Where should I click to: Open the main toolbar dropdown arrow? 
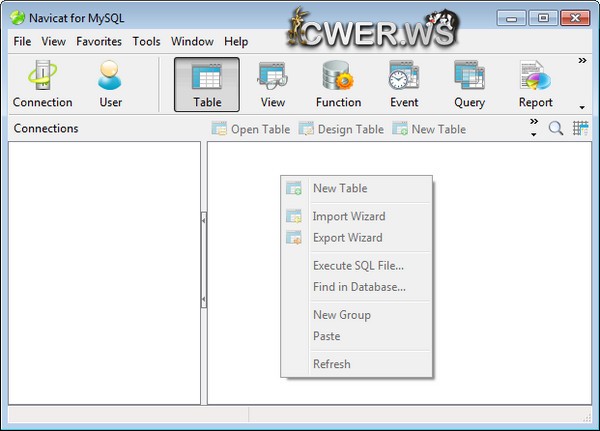pos(582,107)
